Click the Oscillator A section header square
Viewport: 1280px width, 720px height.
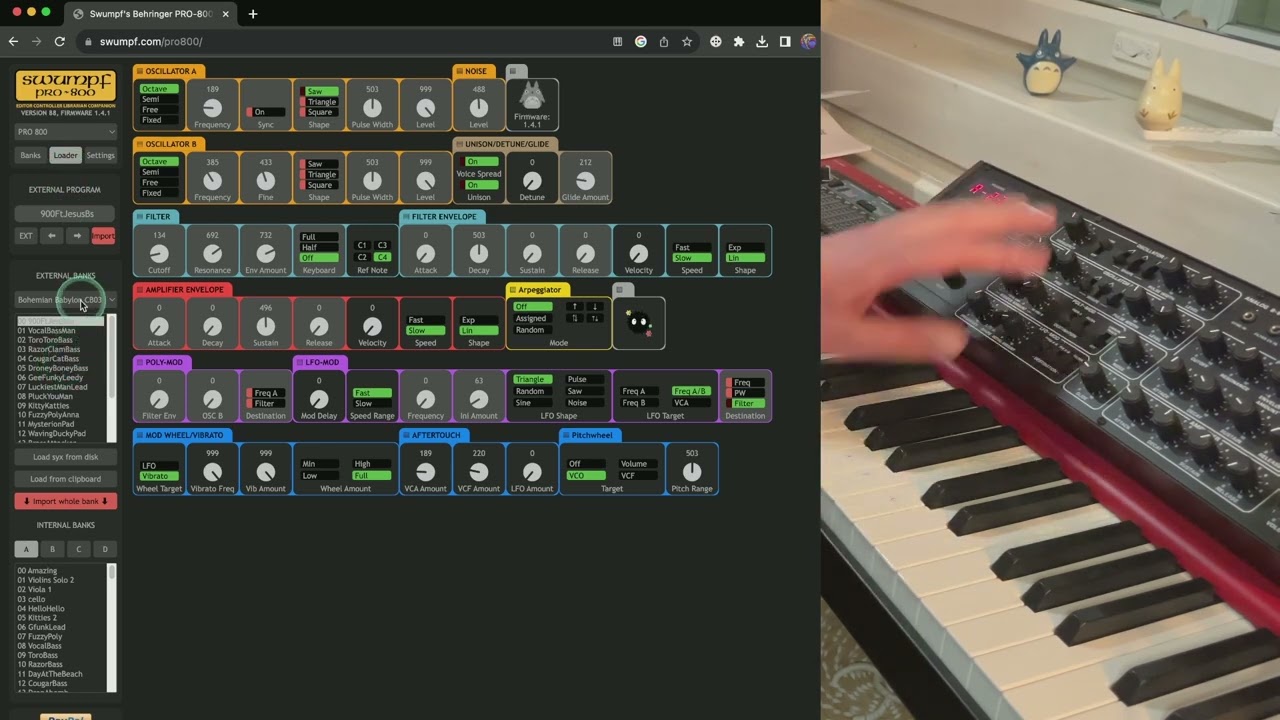pos(140,72)
